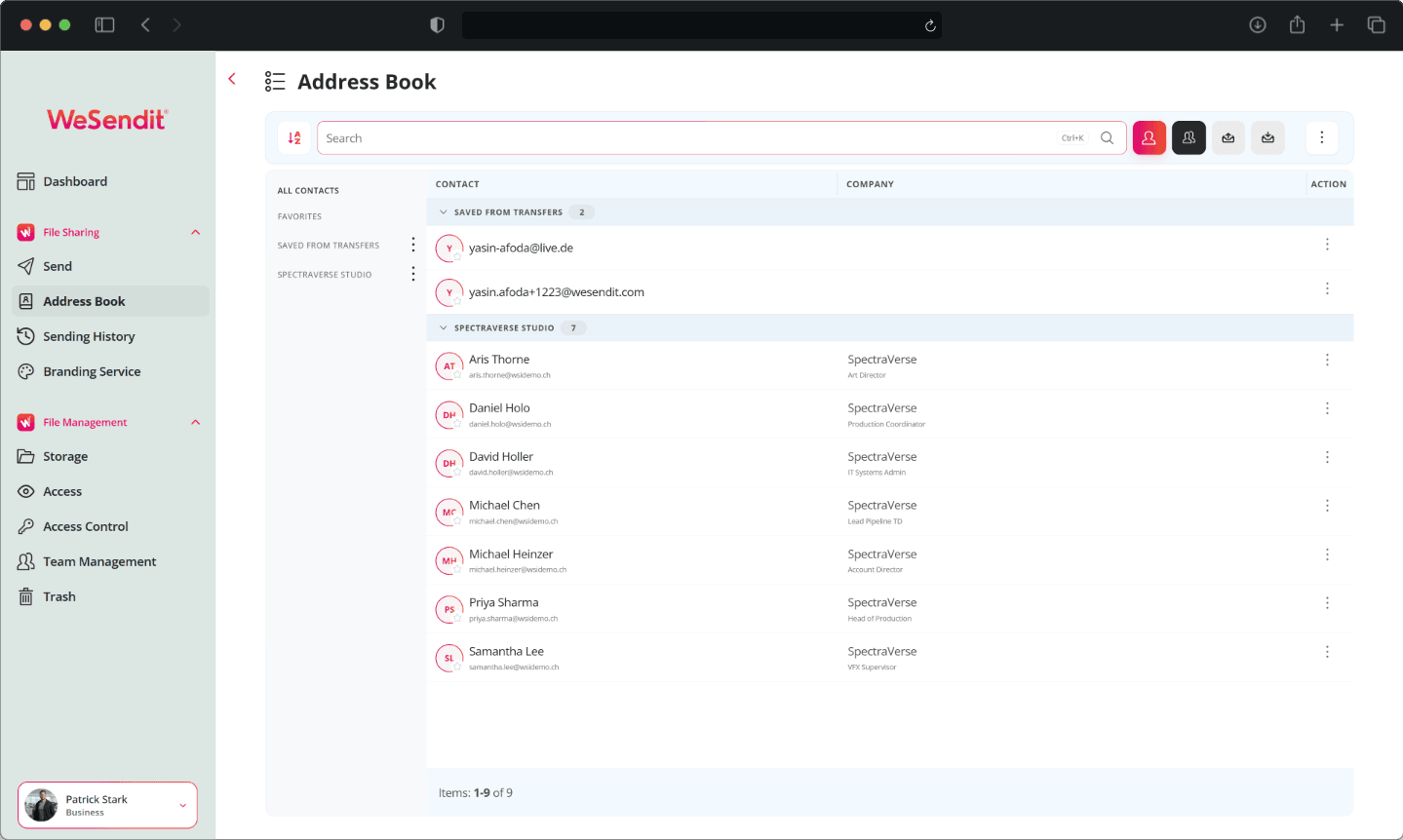Click the PS avatar of Priya Sharma

pyautogui.click(x=448, y=609)
